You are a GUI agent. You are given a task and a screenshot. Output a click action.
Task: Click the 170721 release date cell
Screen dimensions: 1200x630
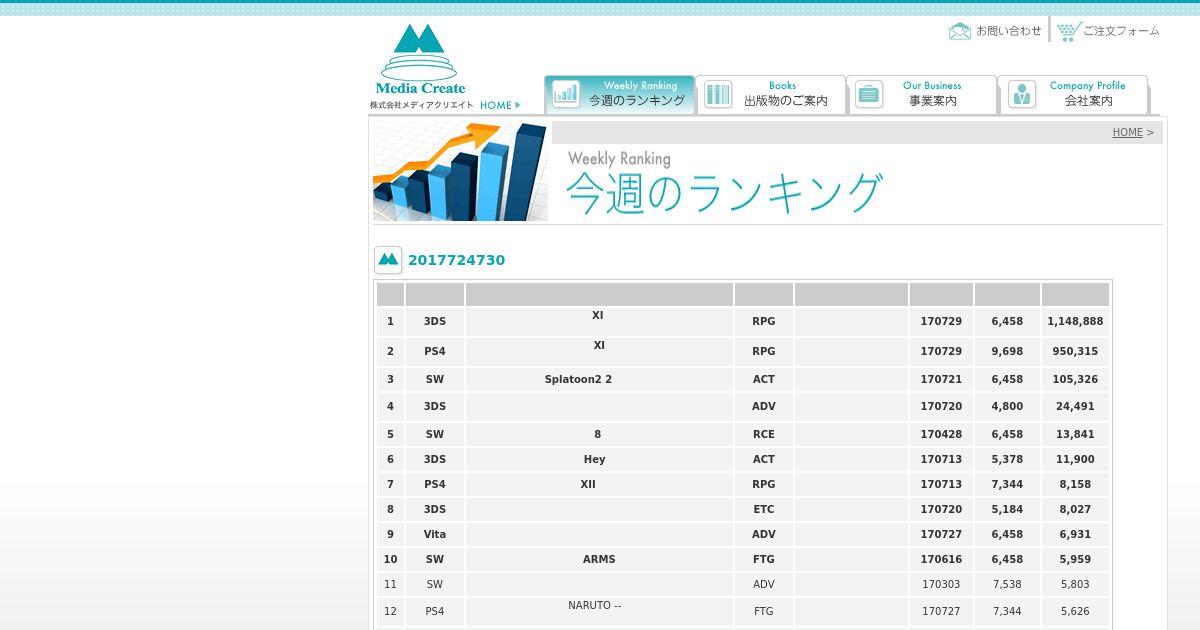click(941, 379)
